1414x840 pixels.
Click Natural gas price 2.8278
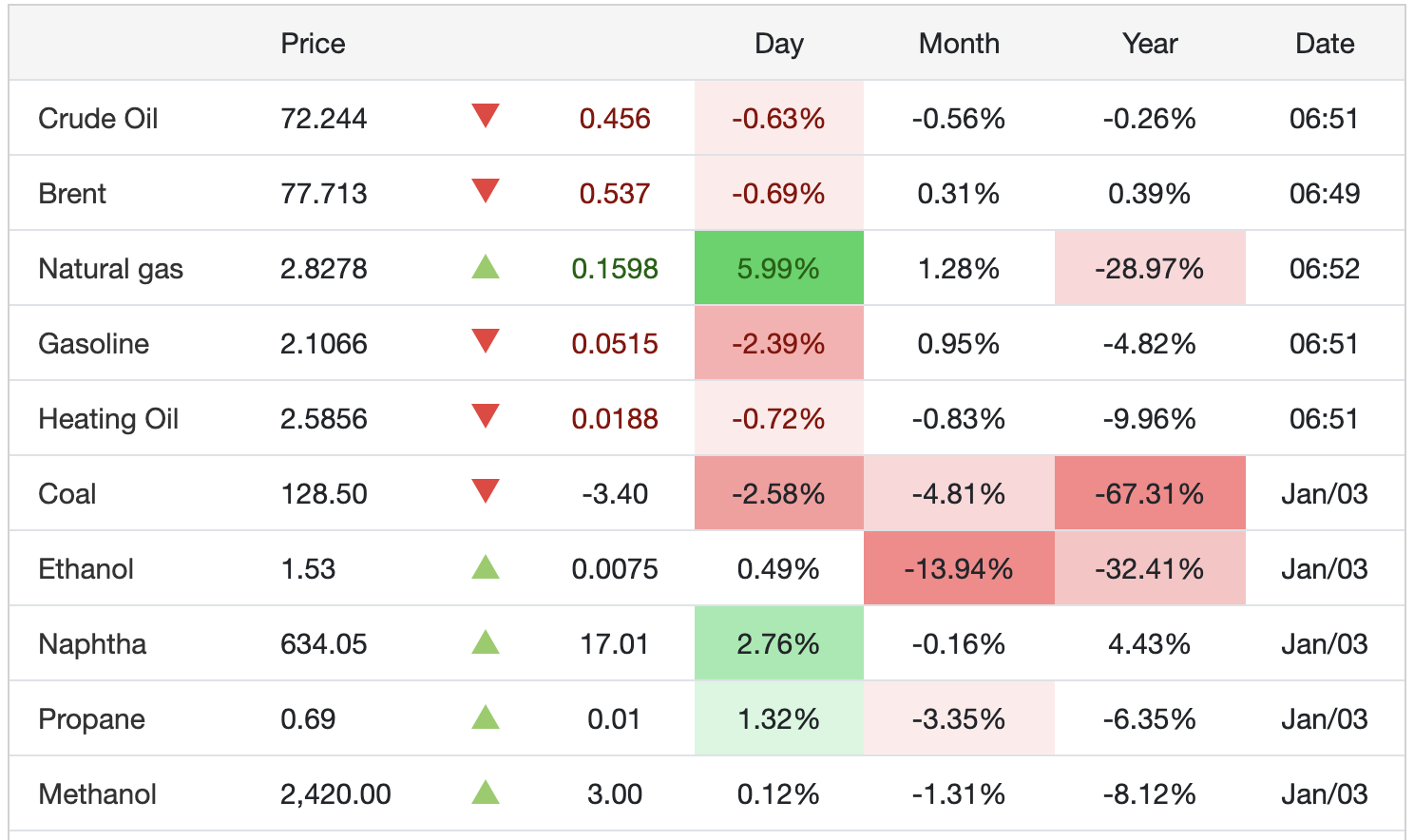(323, 269)
